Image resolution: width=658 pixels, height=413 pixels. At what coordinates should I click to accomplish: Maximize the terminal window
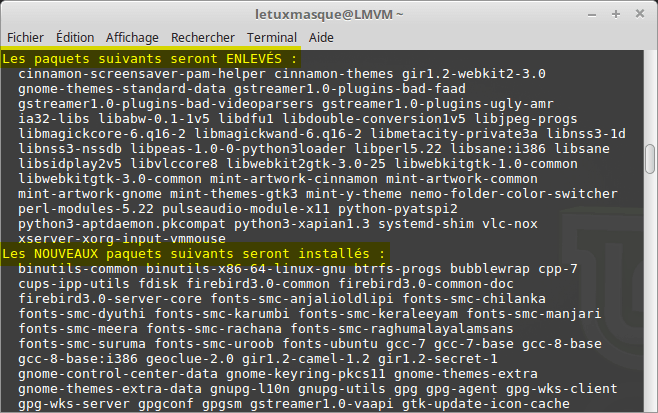point(617,13)
